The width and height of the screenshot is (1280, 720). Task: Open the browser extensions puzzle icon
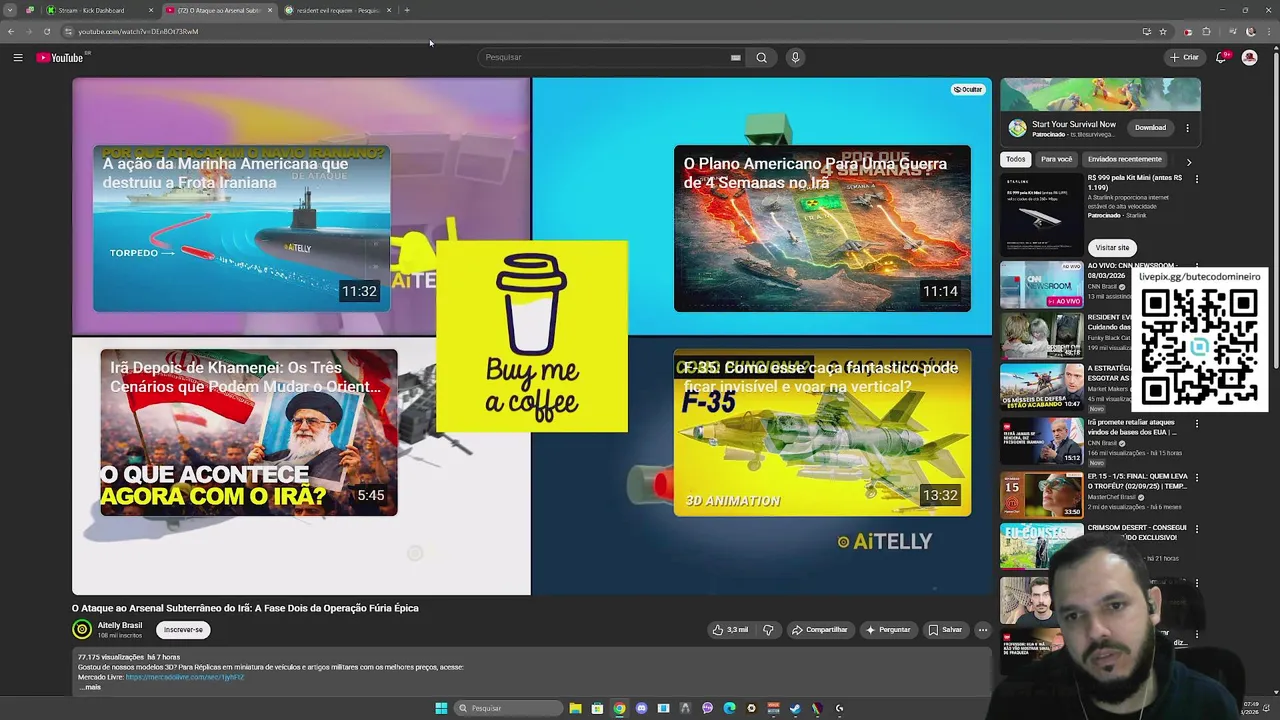point(1206,31)
